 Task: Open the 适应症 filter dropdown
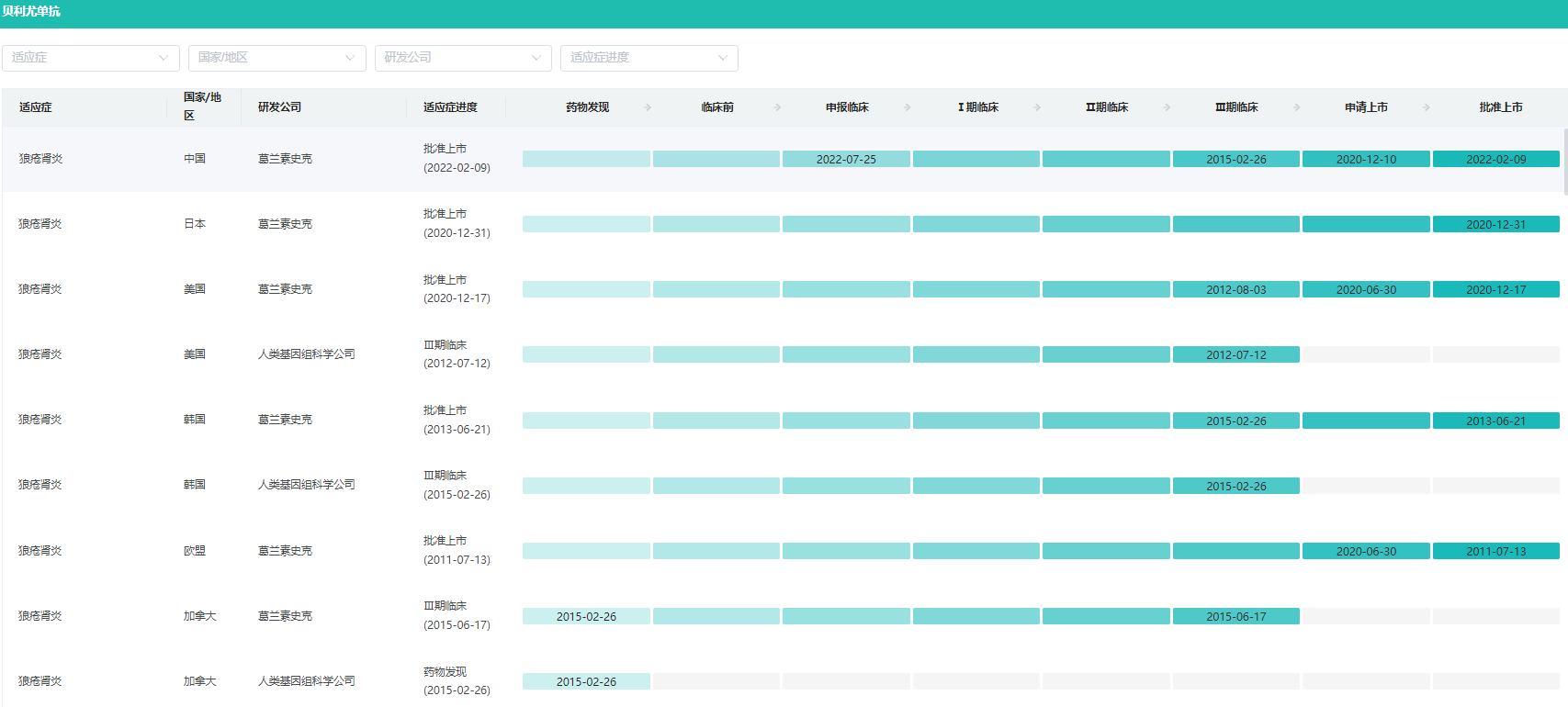point(90,58)
